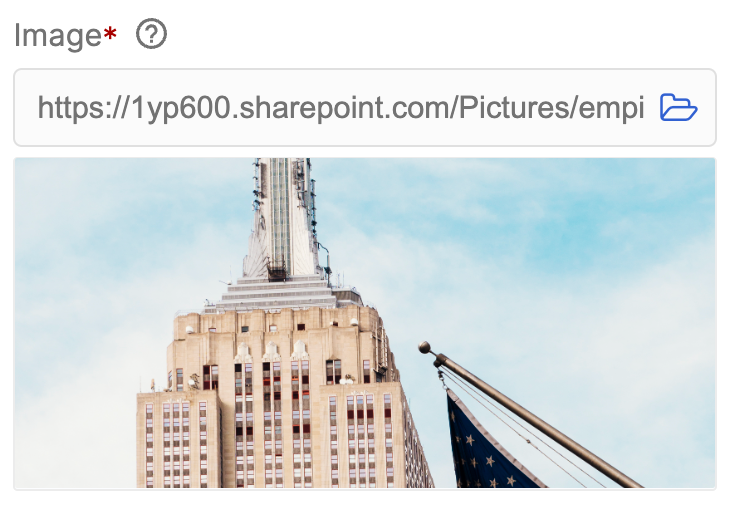Click the circled question mark for Image info
Image resolution: width=740 pixels, height=516 pixels.
click(151, 34)
